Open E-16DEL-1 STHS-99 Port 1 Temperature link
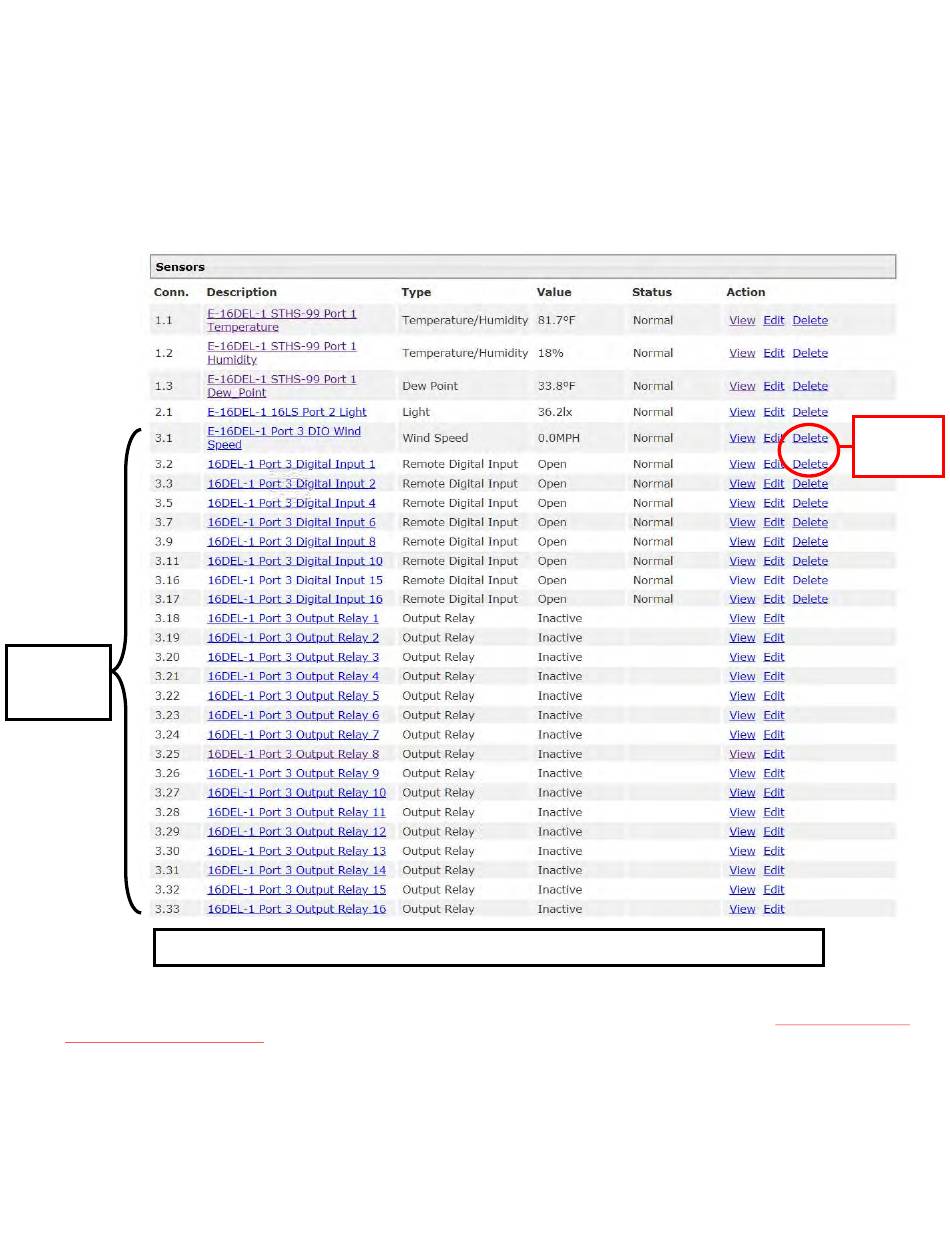Screen dimensions: 950x1248 pos(281,320)
